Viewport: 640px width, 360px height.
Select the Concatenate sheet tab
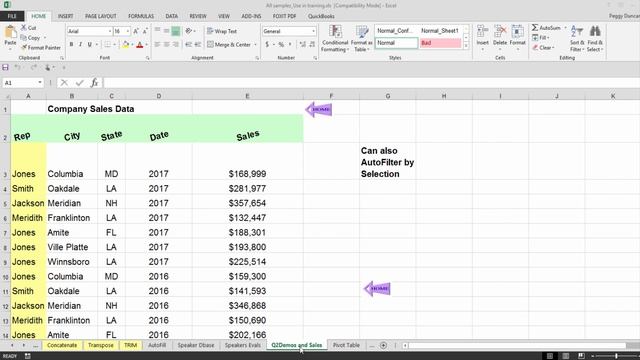point(62,345)
